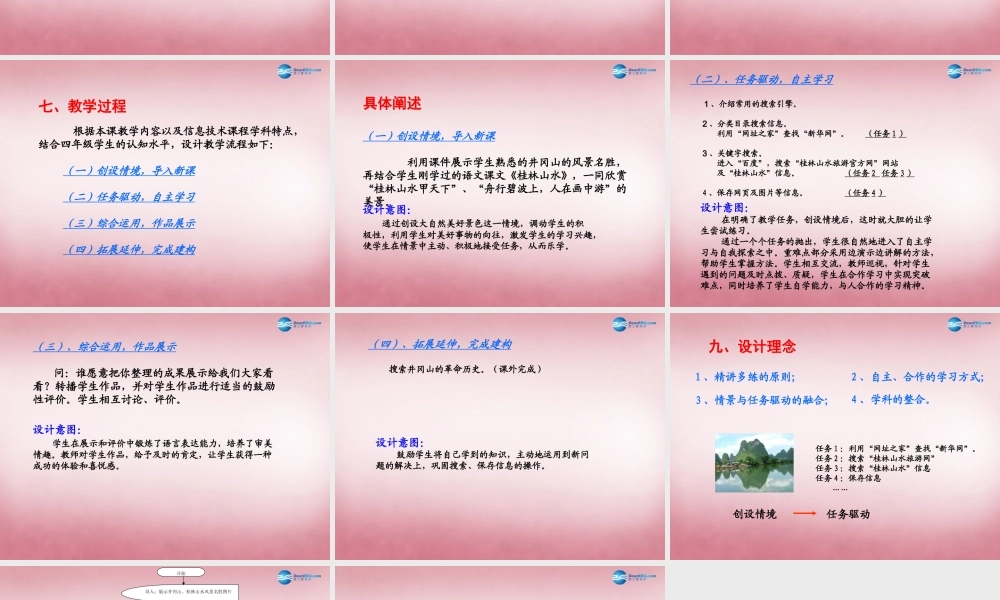
Task: Click the Guilin landscape picture in 设计理念 slide
Action: tap(754, 463)
